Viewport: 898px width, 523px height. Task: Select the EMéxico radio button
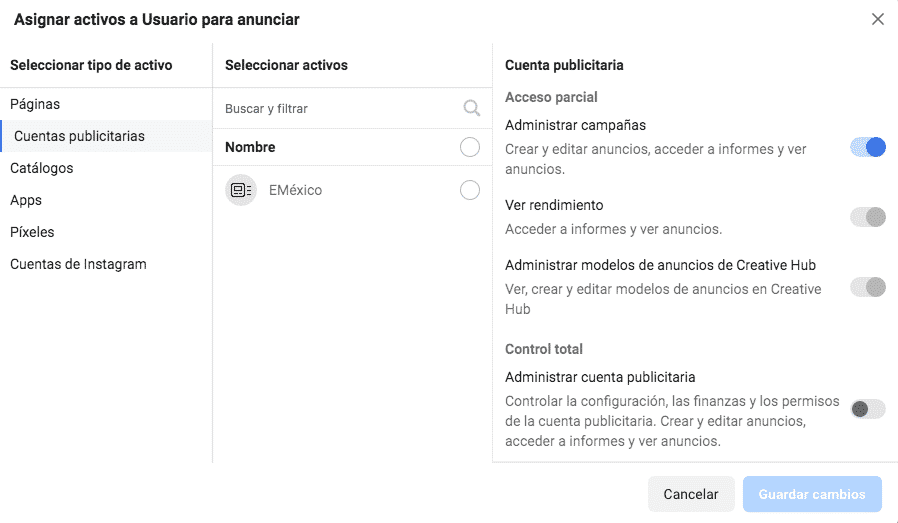click(x=470, y=190)
